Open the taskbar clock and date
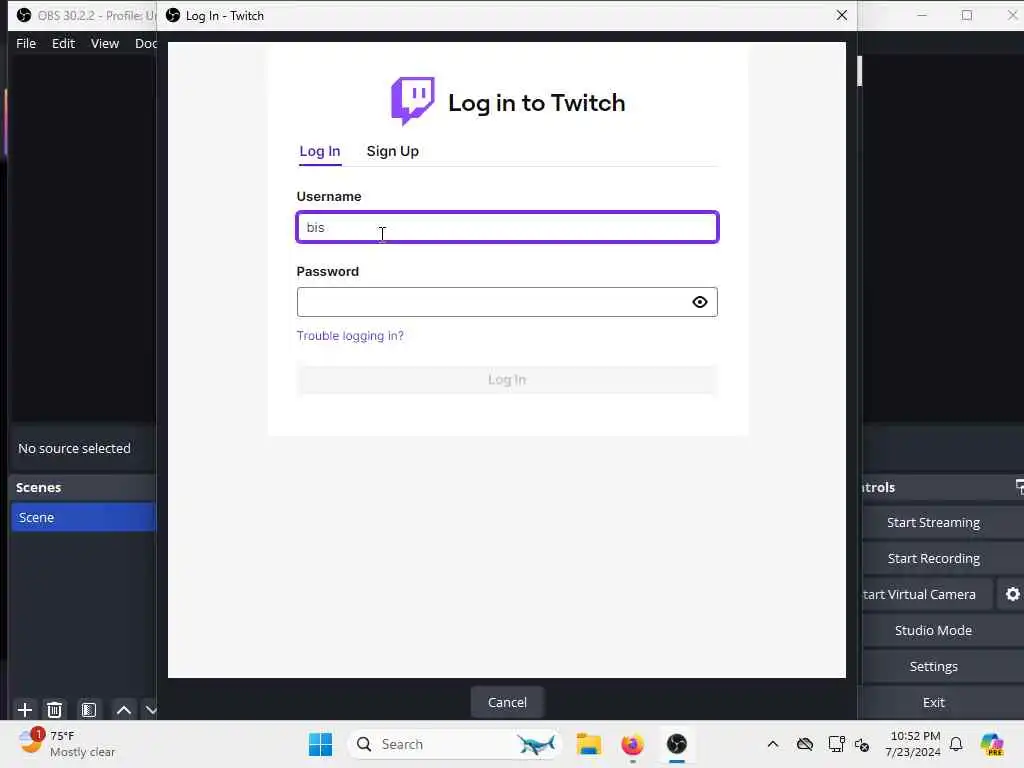 point(914,744)
